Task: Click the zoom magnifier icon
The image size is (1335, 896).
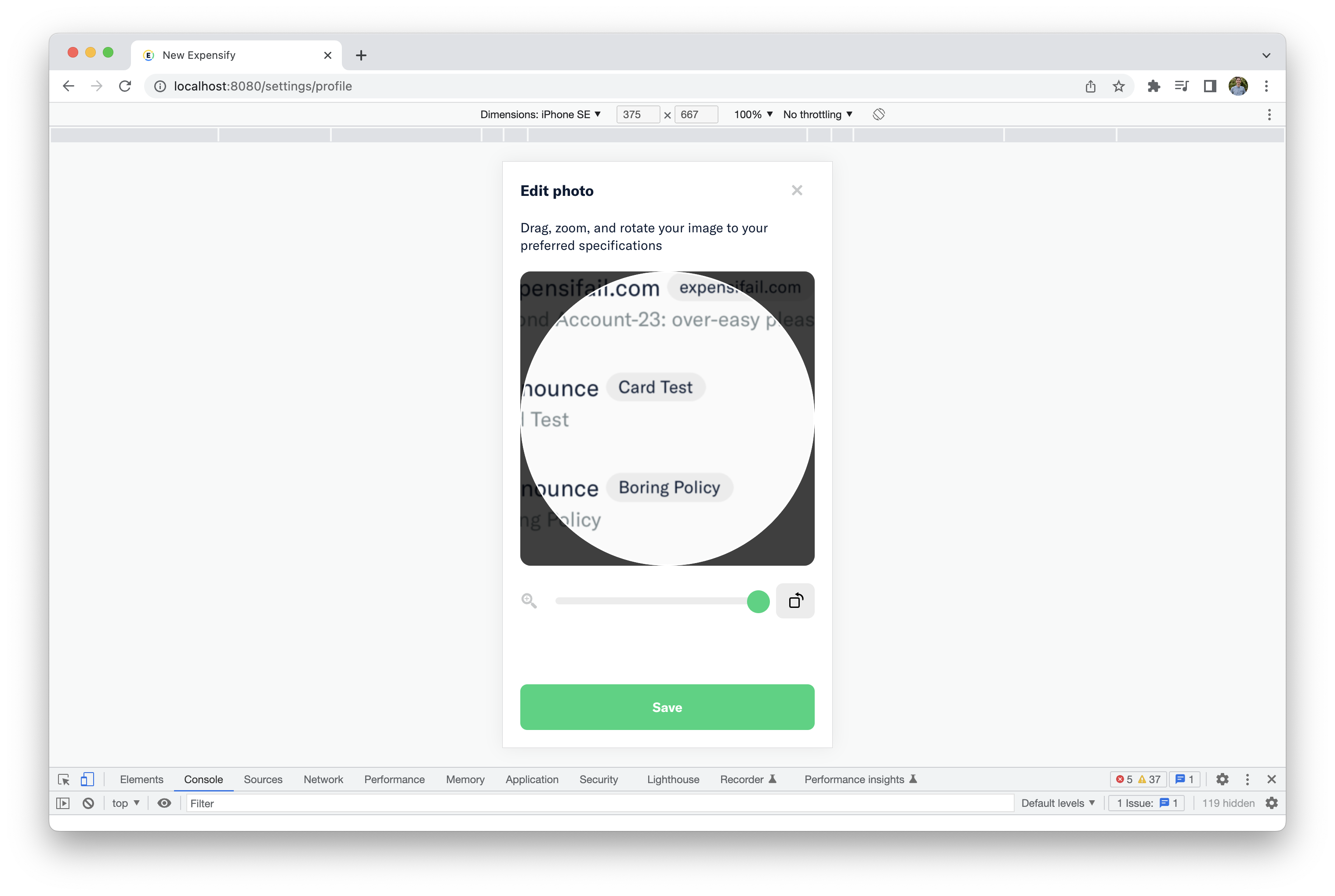Action: pyautogui.click(x=529, y=600)
